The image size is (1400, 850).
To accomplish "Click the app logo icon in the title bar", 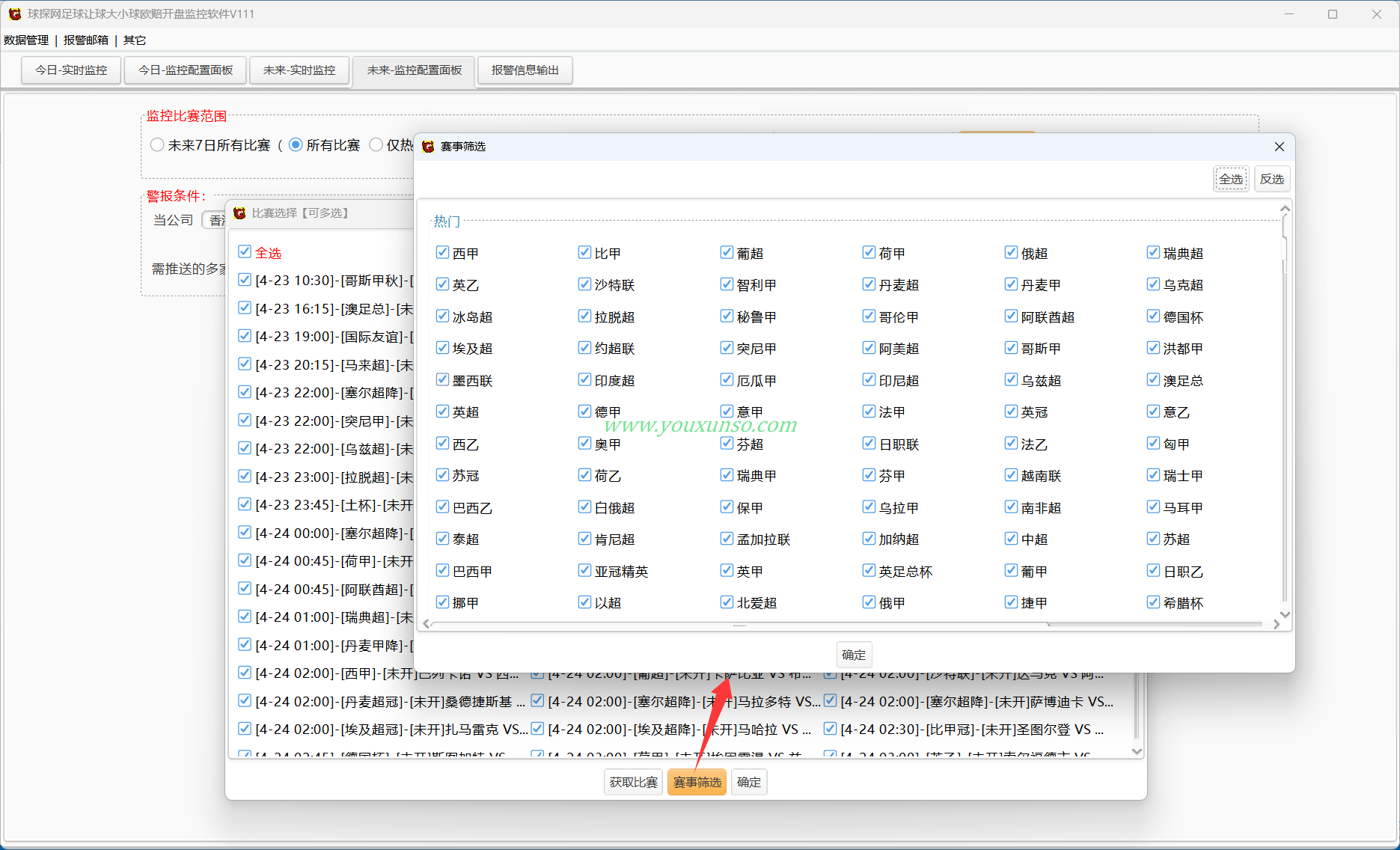I will point(14,13).
